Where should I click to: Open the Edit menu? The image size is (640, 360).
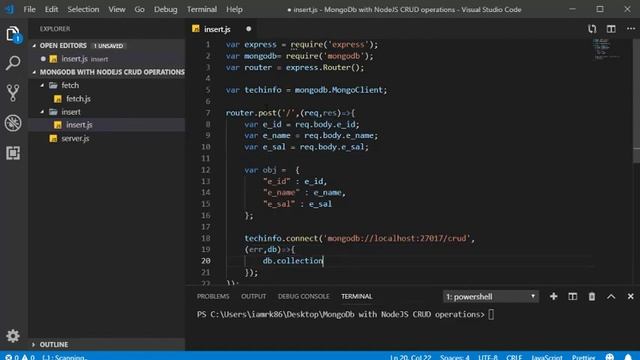point(51,9)
